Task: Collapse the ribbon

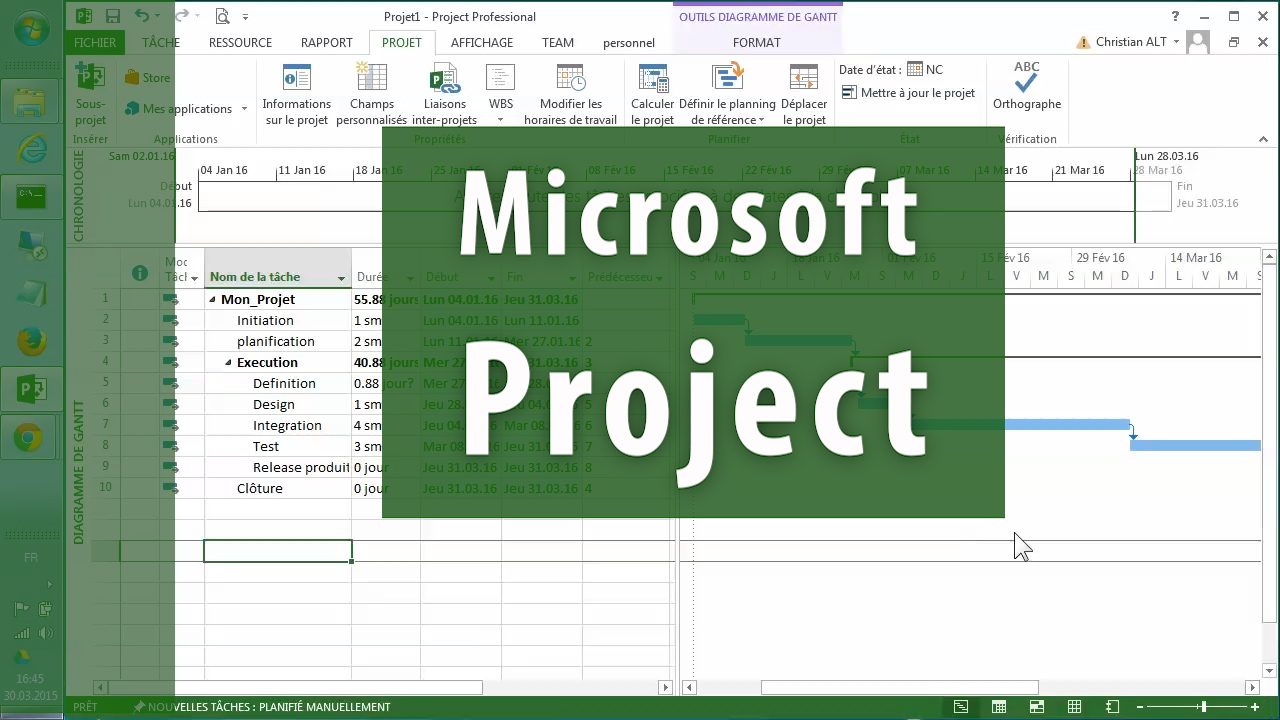Action: point(1263,139)
